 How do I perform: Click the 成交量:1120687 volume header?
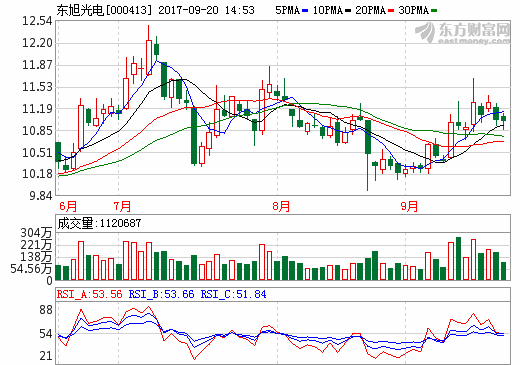(99, 223)
